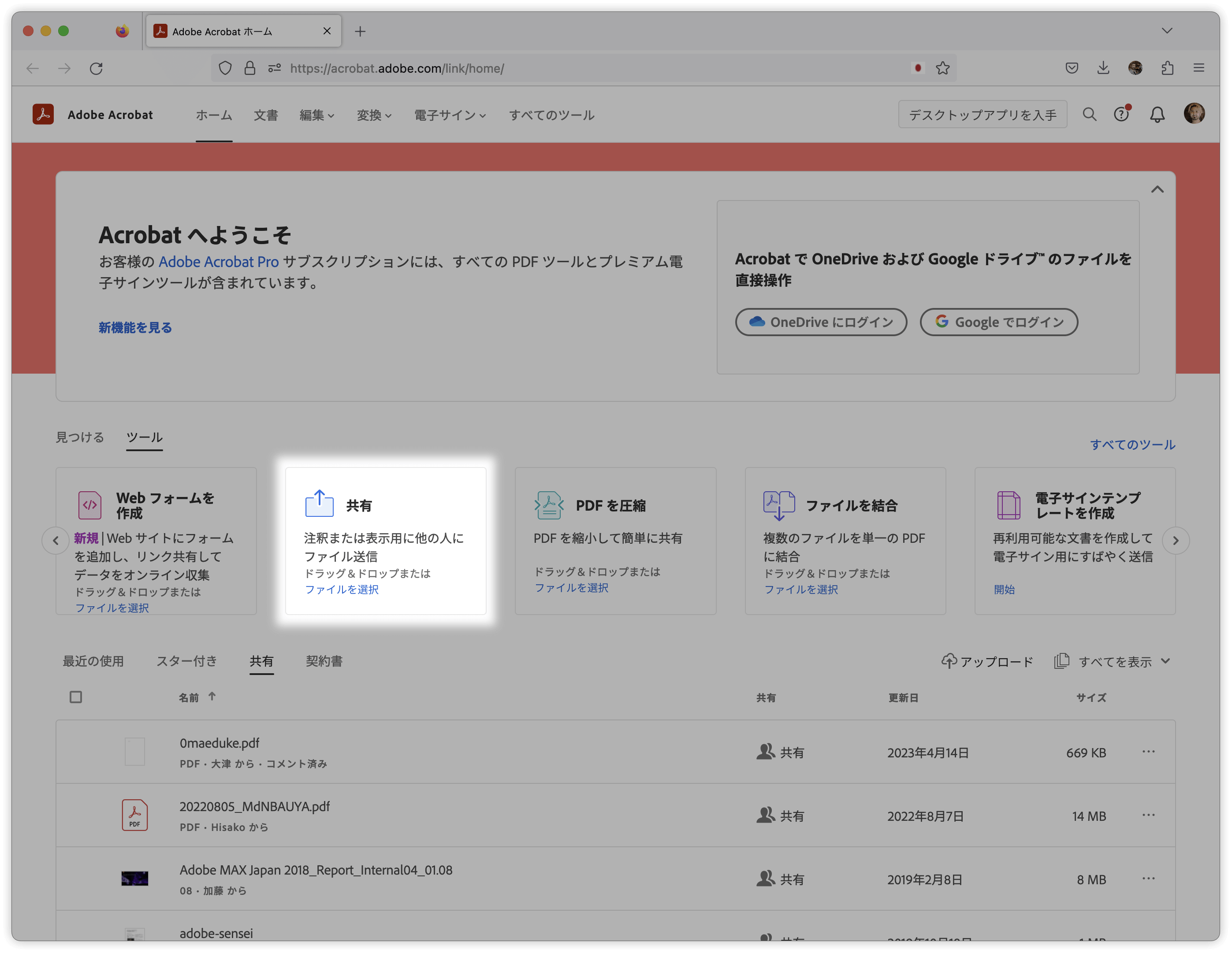Viewport: 1232px width, 953px height.
Task: Click the site padlock icon
Action: pyautogui.click(x=250, y=68)
